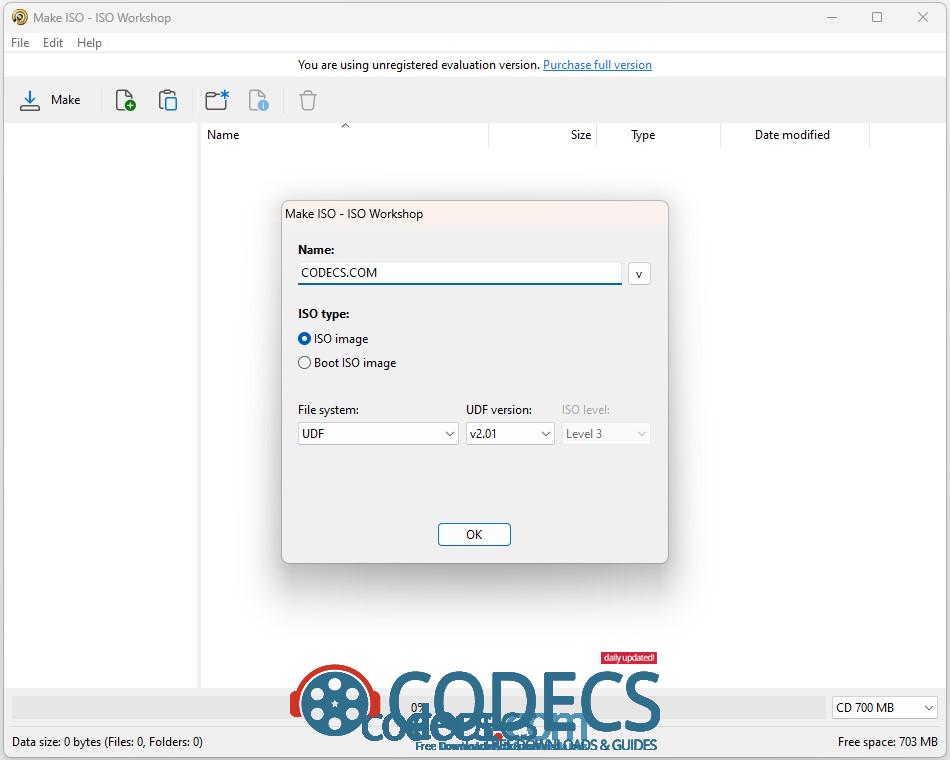Viewport: 950px width, 760px height.
Task: Click the Delete trash icon
Action: click(x=308, y=101)
